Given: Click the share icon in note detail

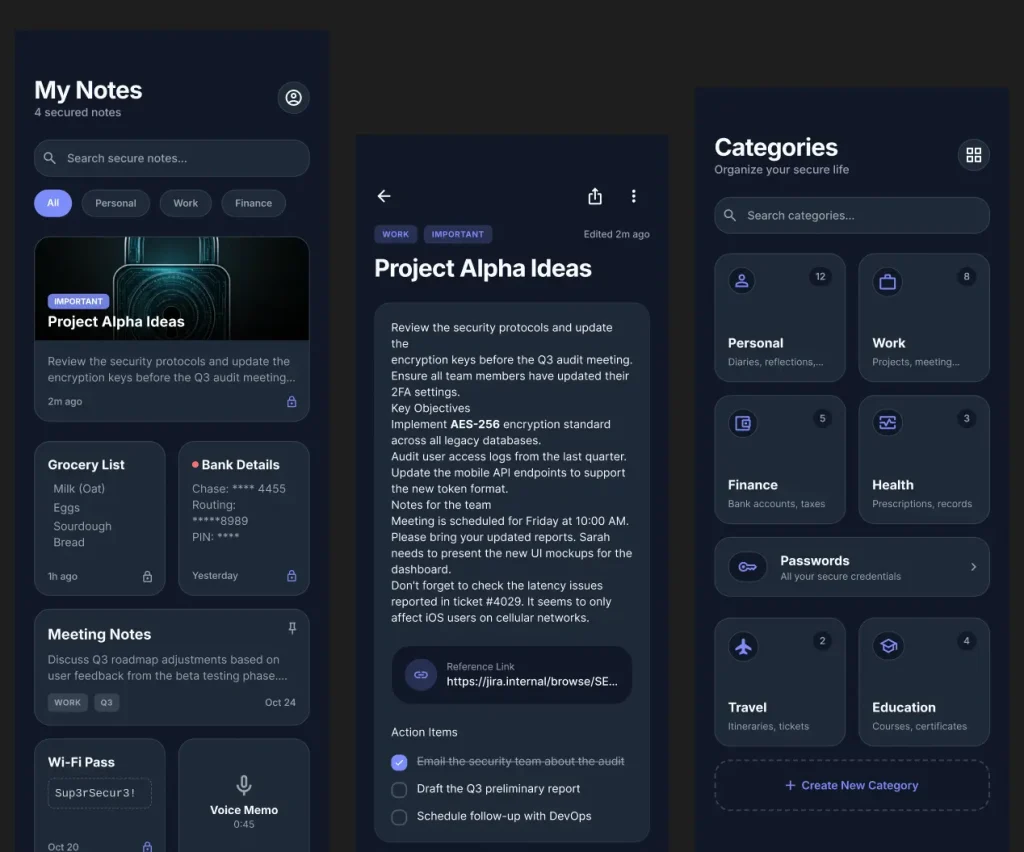Looking at the screenshot, I should point(595,196).
